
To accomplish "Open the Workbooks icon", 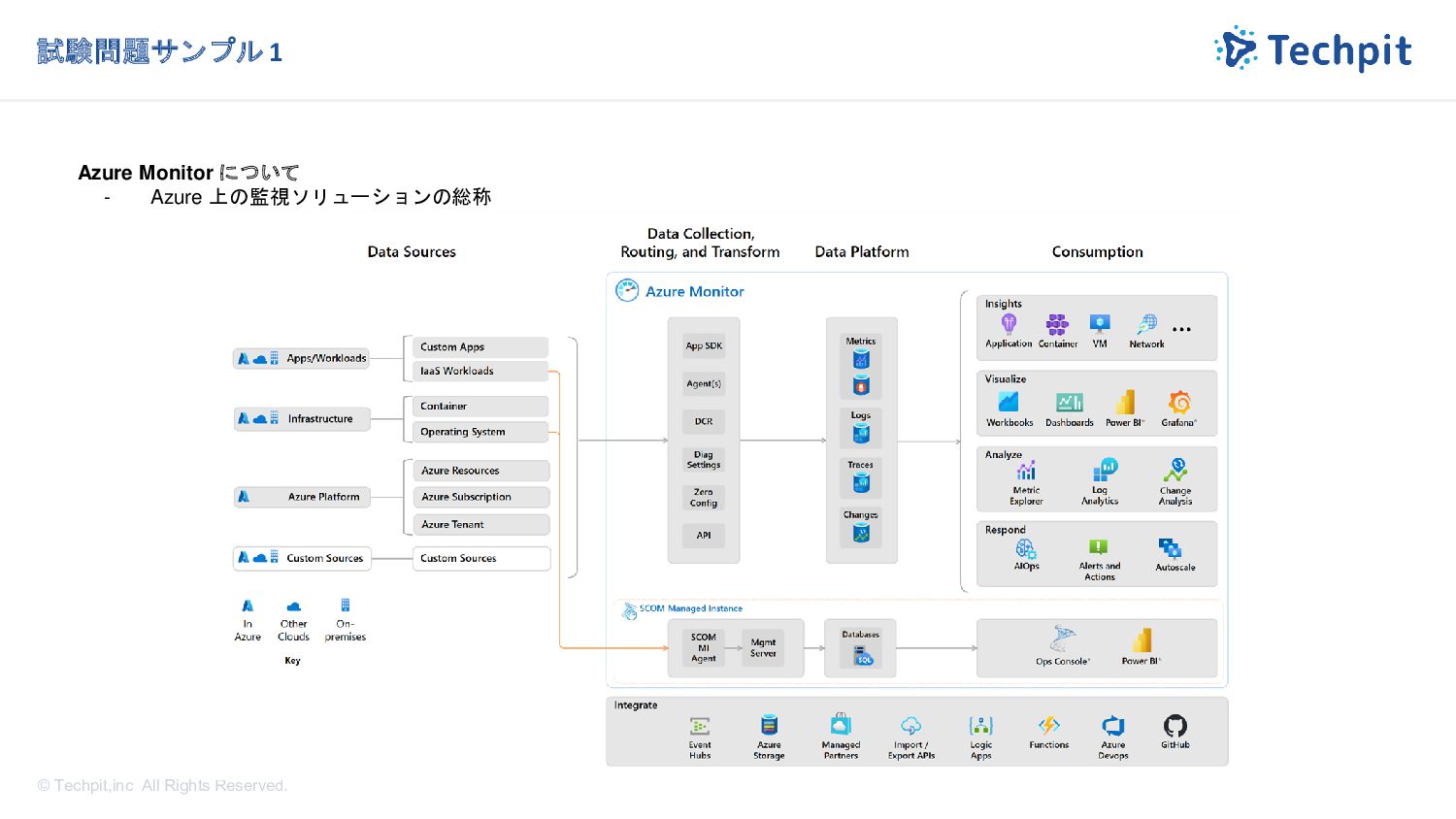I will [x=1009, y=402].
